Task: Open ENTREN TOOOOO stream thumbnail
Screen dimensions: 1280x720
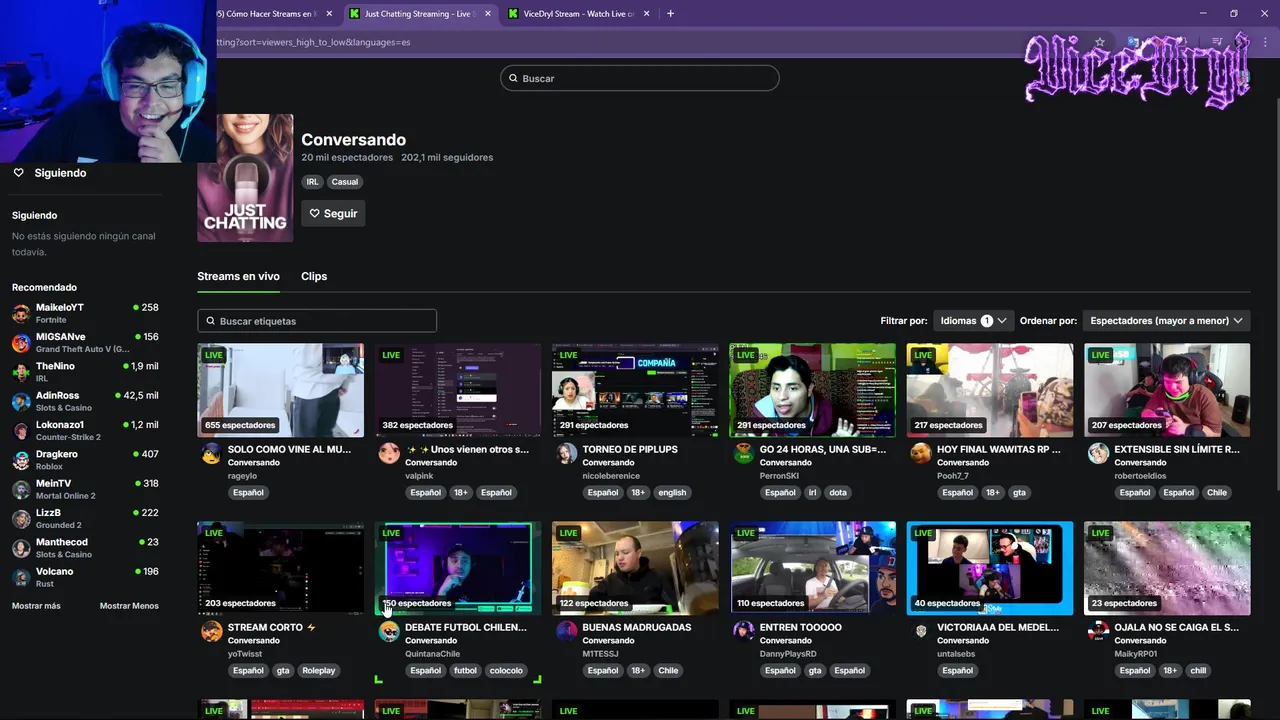Action: pyautogui.click(x=812, y=568)
